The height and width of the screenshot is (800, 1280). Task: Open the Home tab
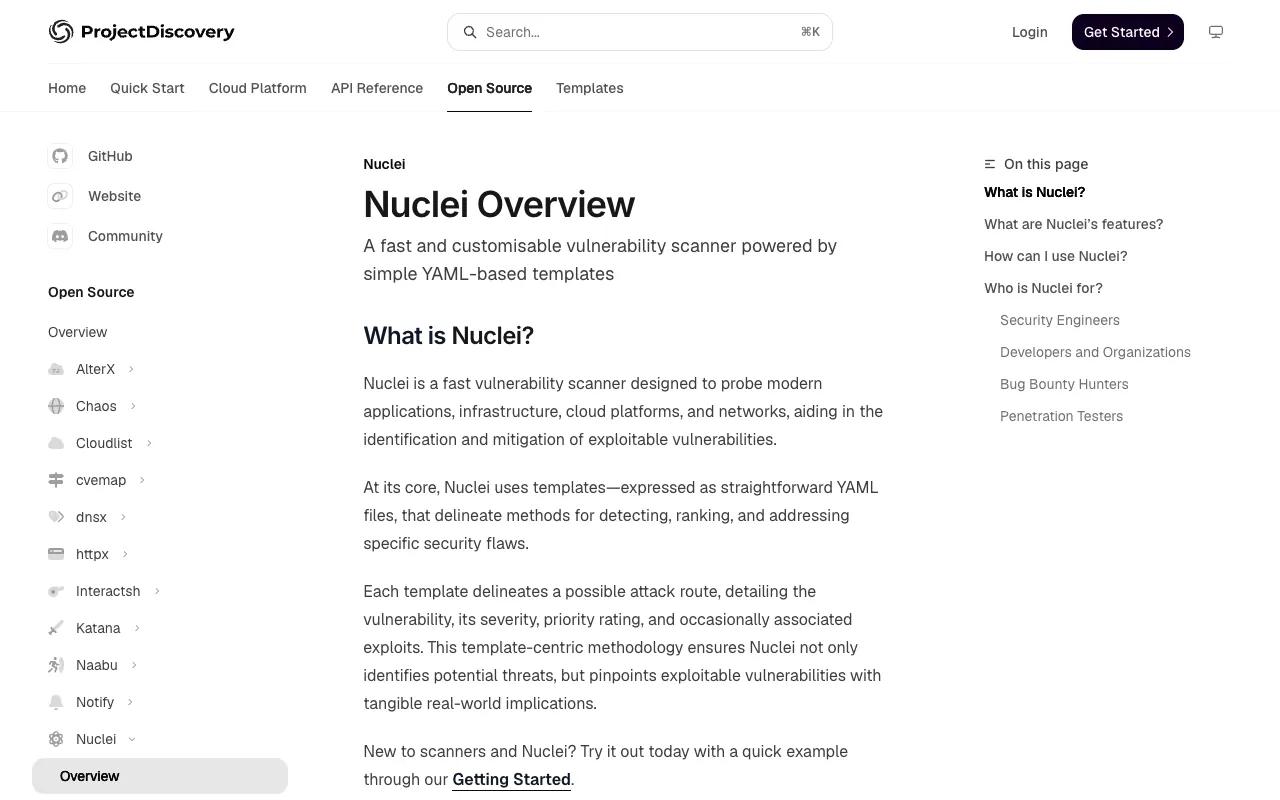click(x=67, y=88)
